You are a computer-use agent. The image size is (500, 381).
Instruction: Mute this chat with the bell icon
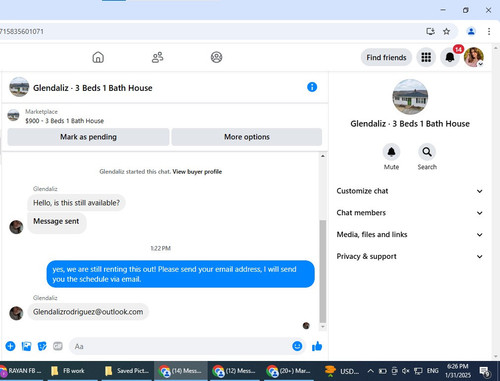391,152
